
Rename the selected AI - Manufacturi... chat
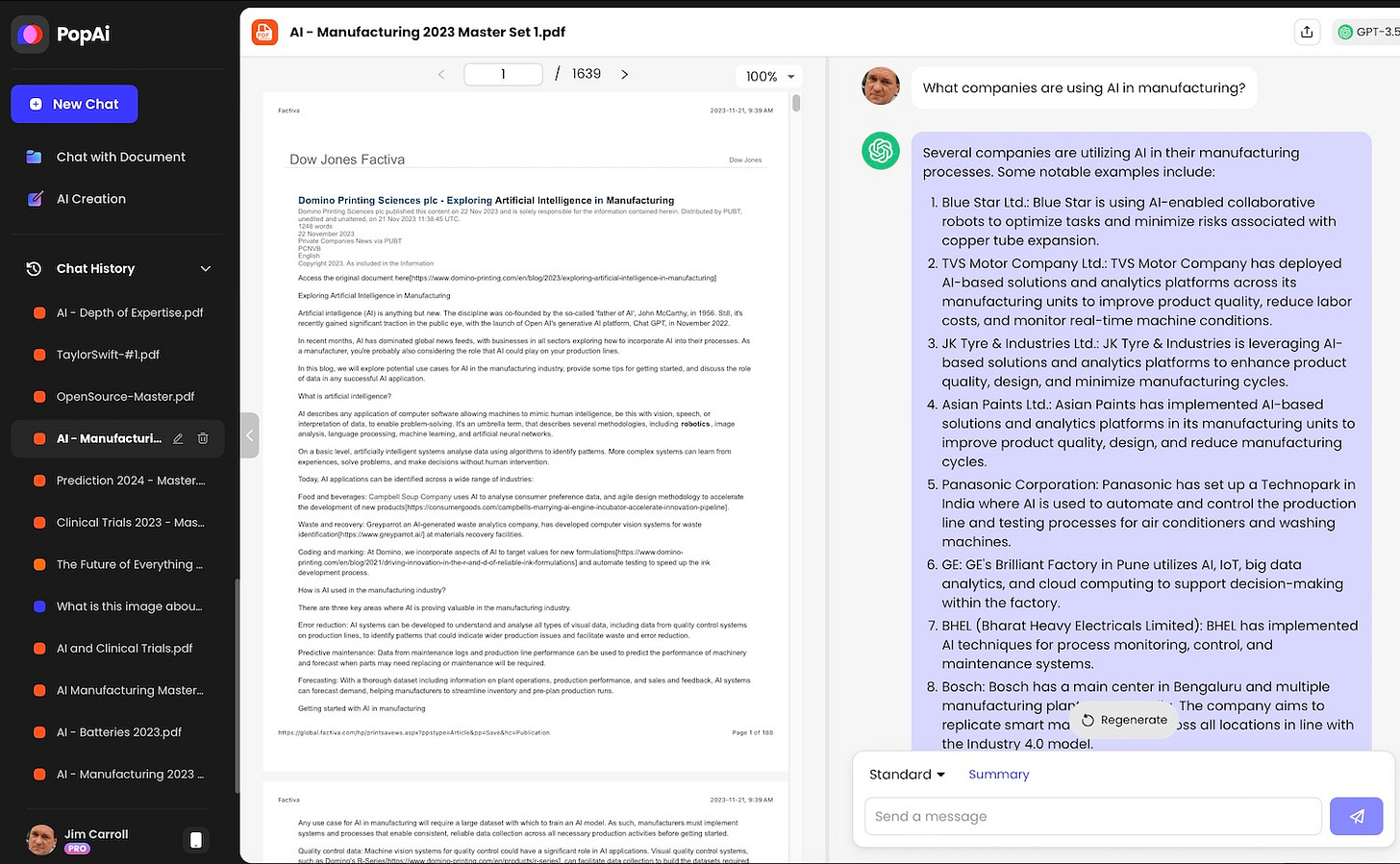(178, 438)
